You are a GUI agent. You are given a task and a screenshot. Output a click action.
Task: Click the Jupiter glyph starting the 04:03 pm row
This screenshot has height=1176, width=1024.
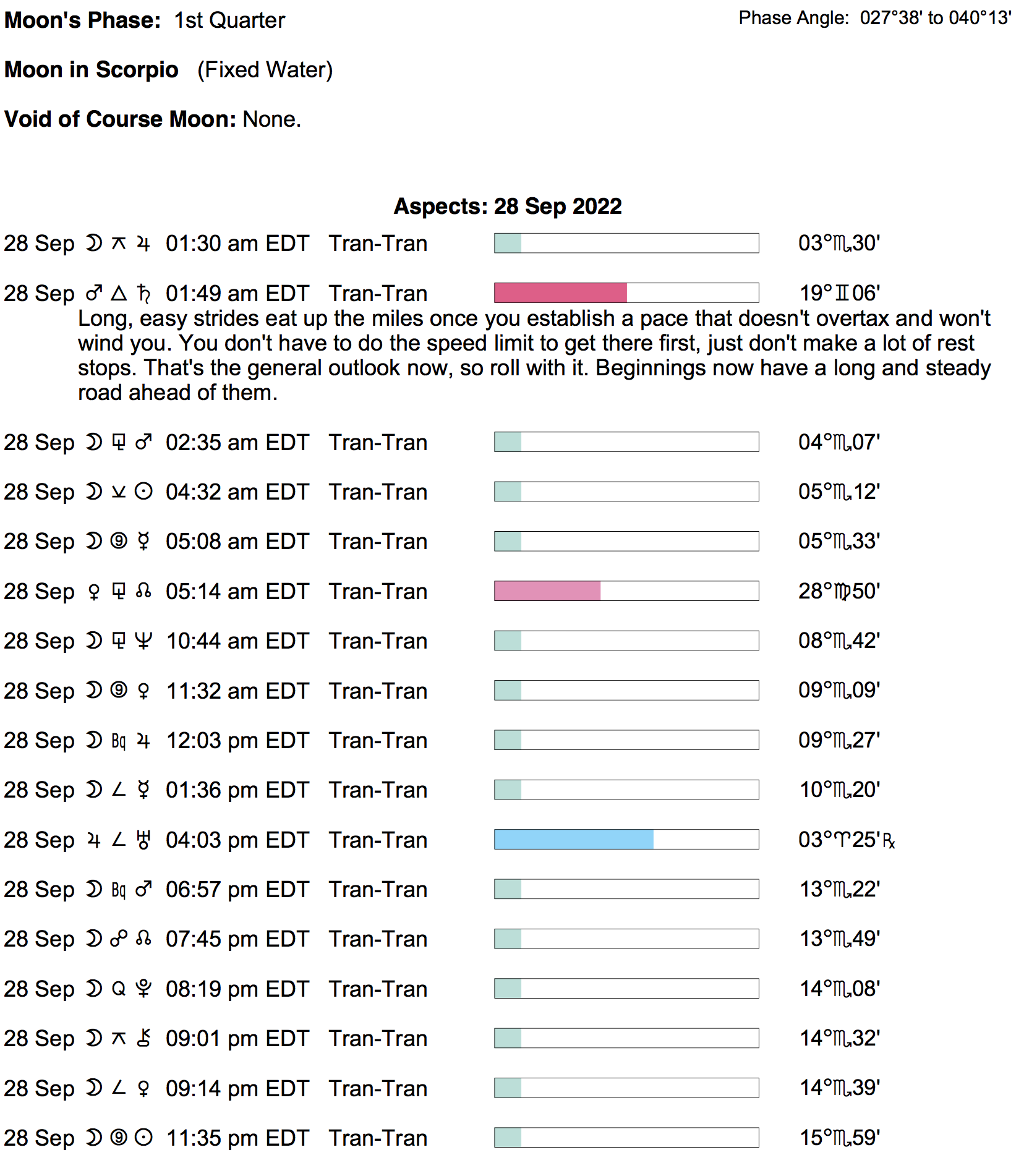94,840
